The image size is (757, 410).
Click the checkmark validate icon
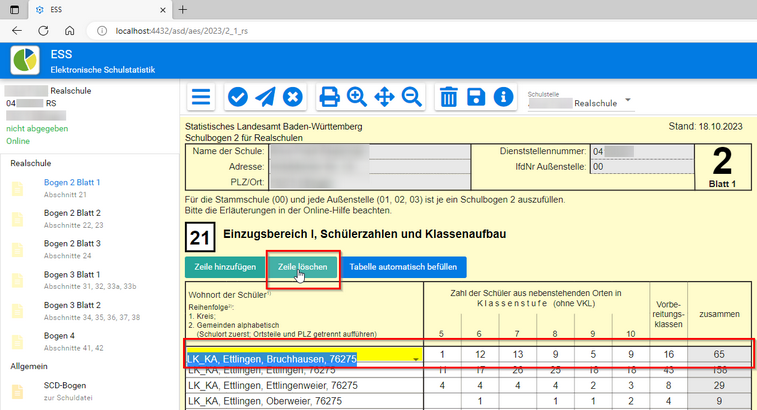238,97
